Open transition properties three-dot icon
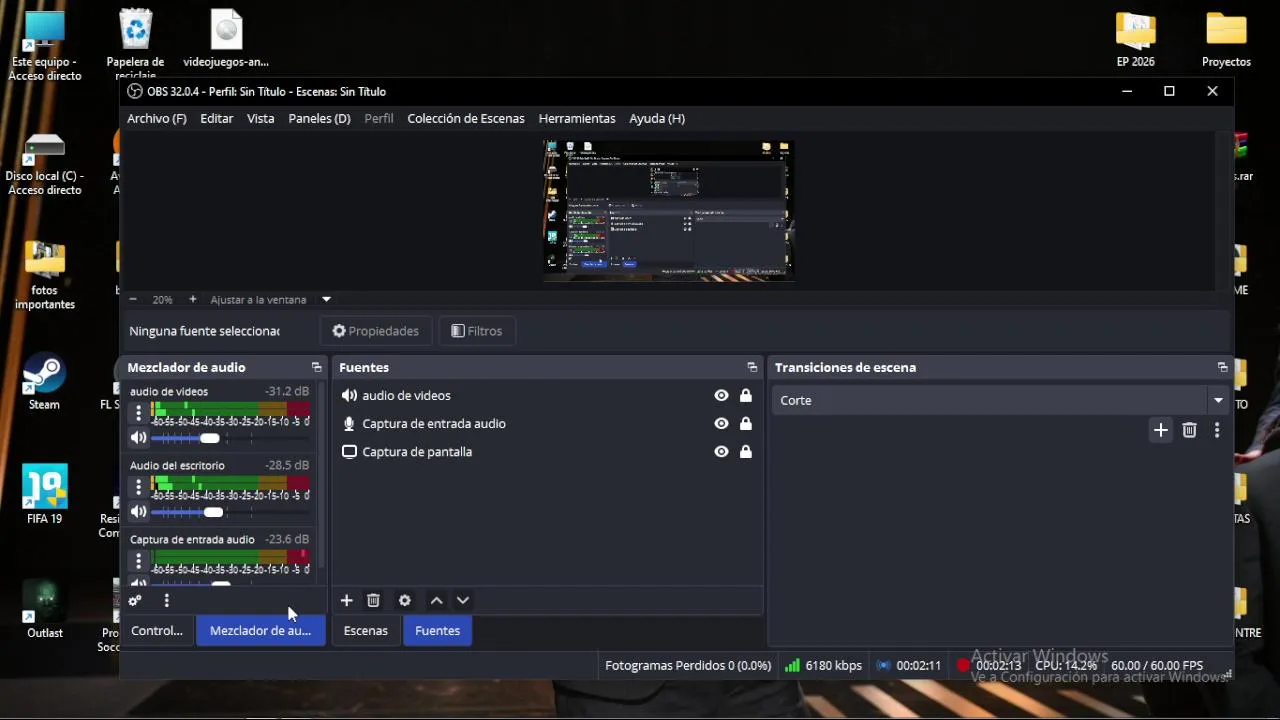The image size is (1280, 720). point(1216,430)
